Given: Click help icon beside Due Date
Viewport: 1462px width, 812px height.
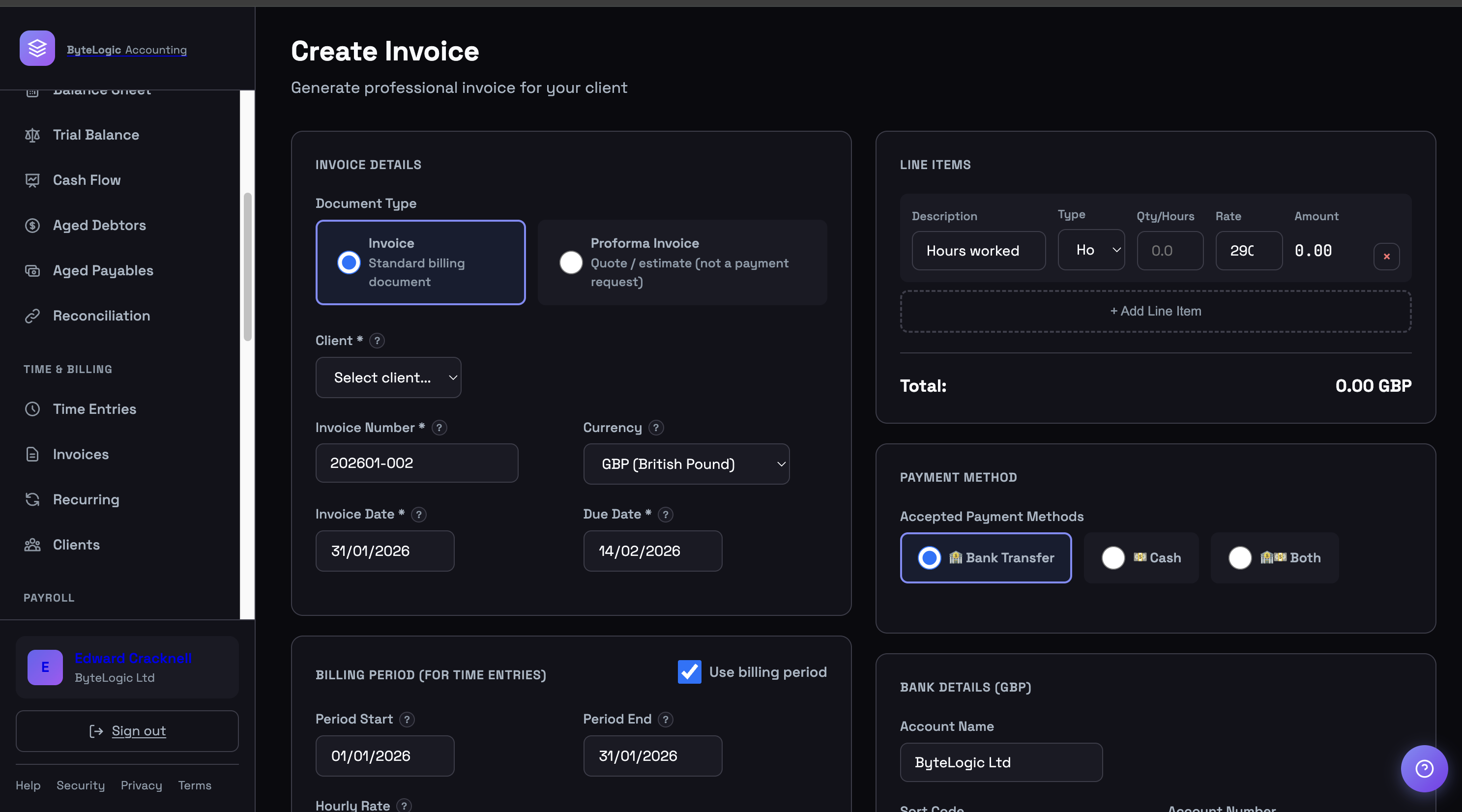Looking at the screenshot, I should pos(665,515).
